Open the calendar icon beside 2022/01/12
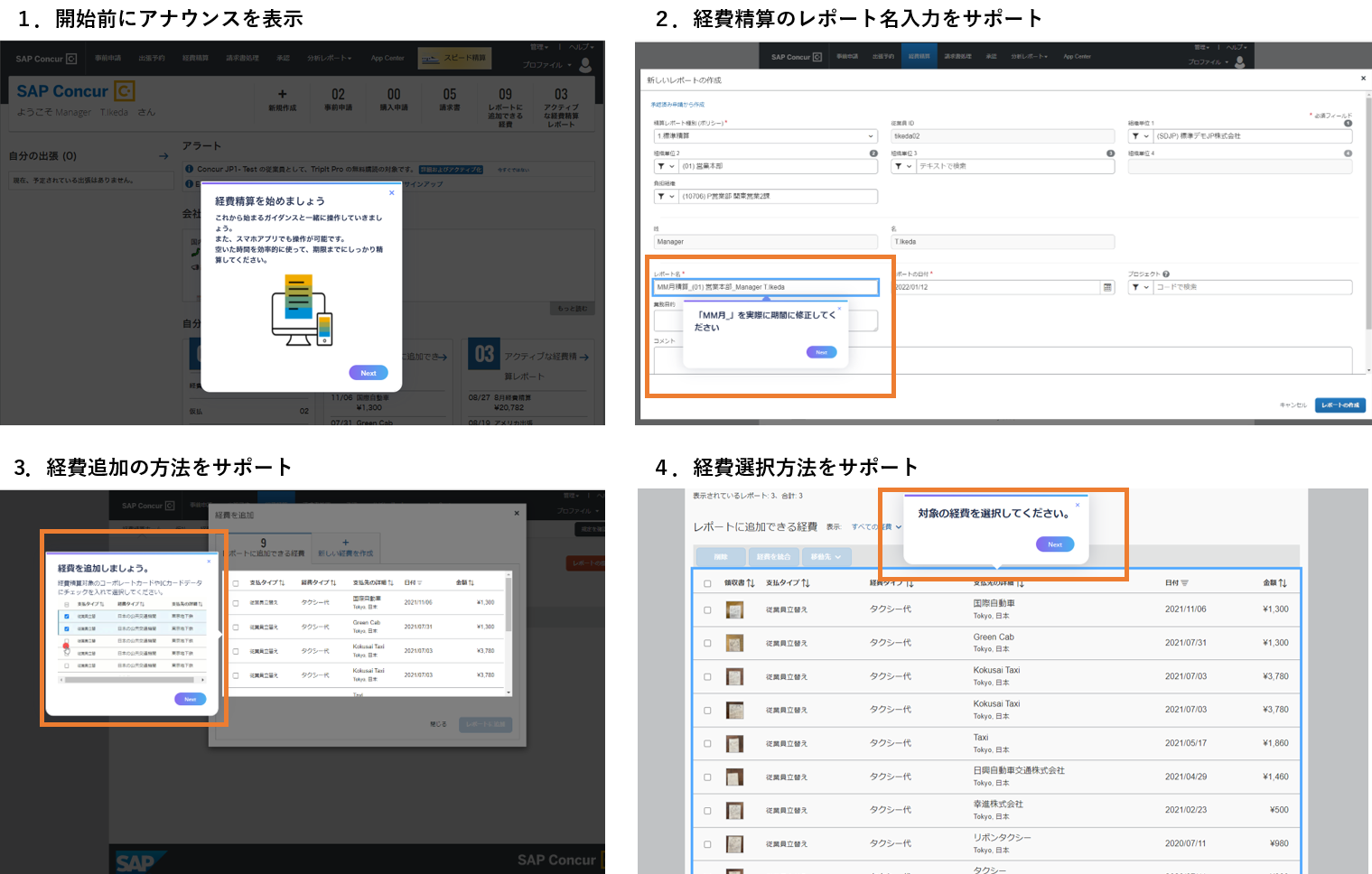The width and height of the screenshot is (1372, 874). tap(1107, 287)
